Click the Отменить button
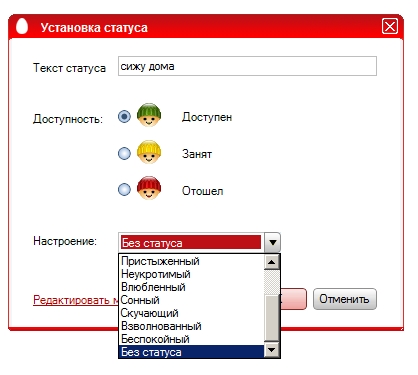Image resolution: width=418 pixels, height=375 pixels. 345,299
